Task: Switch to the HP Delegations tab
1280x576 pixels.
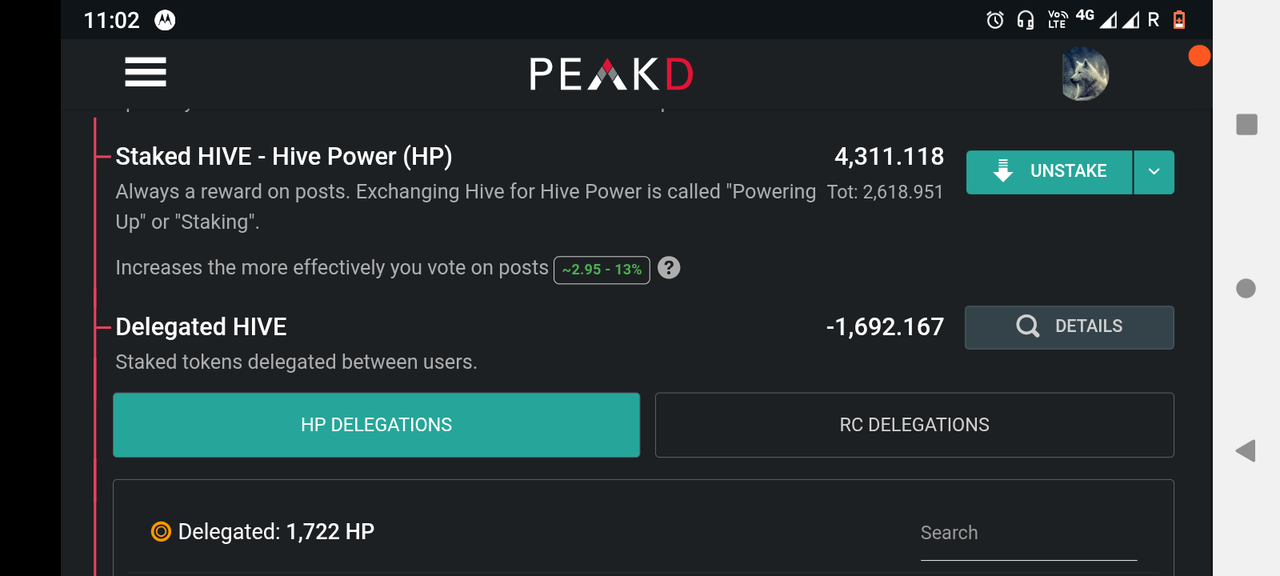Action: 376,425
